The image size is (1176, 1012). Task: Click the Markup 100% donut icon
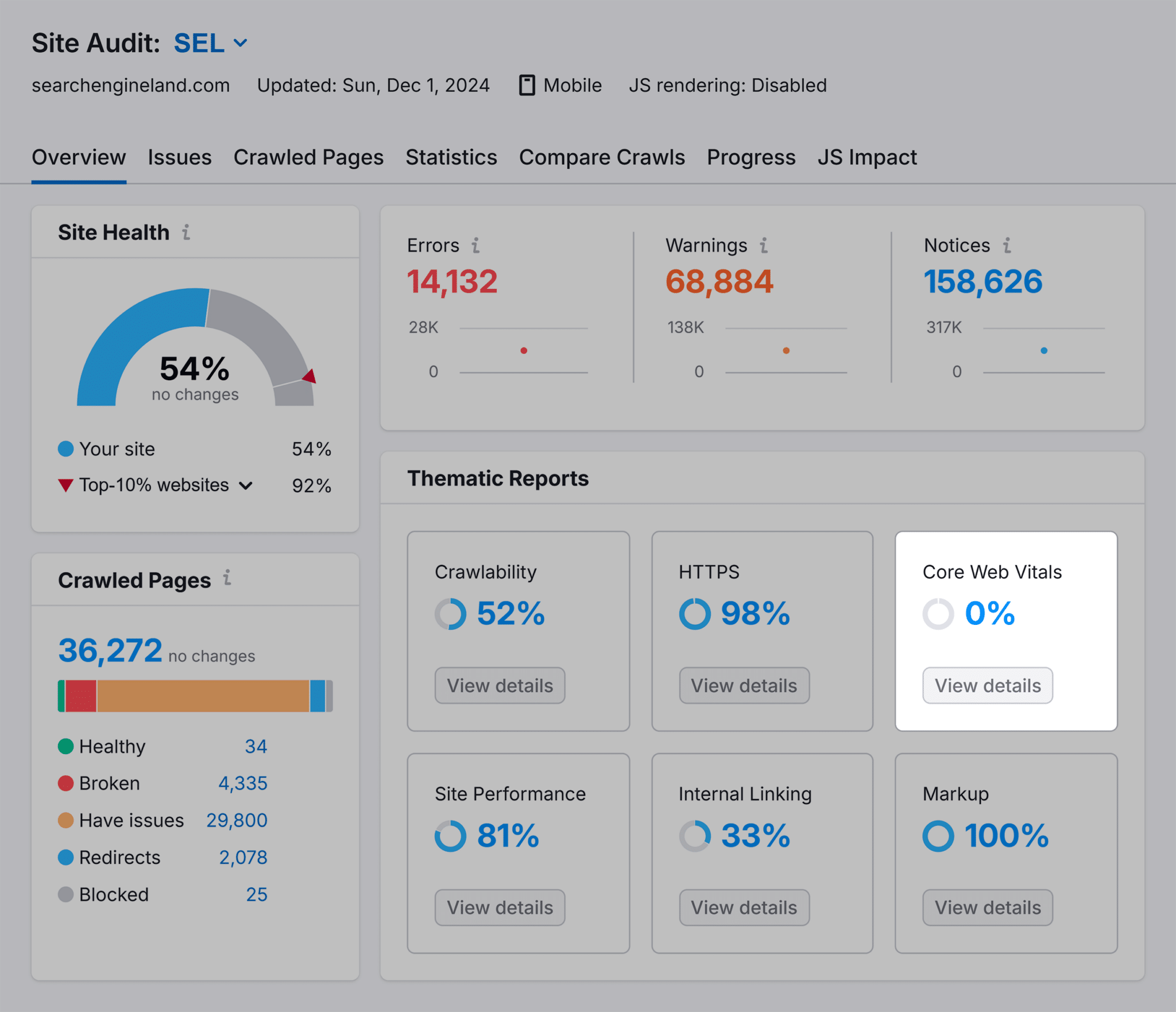(x=938, y=836)
